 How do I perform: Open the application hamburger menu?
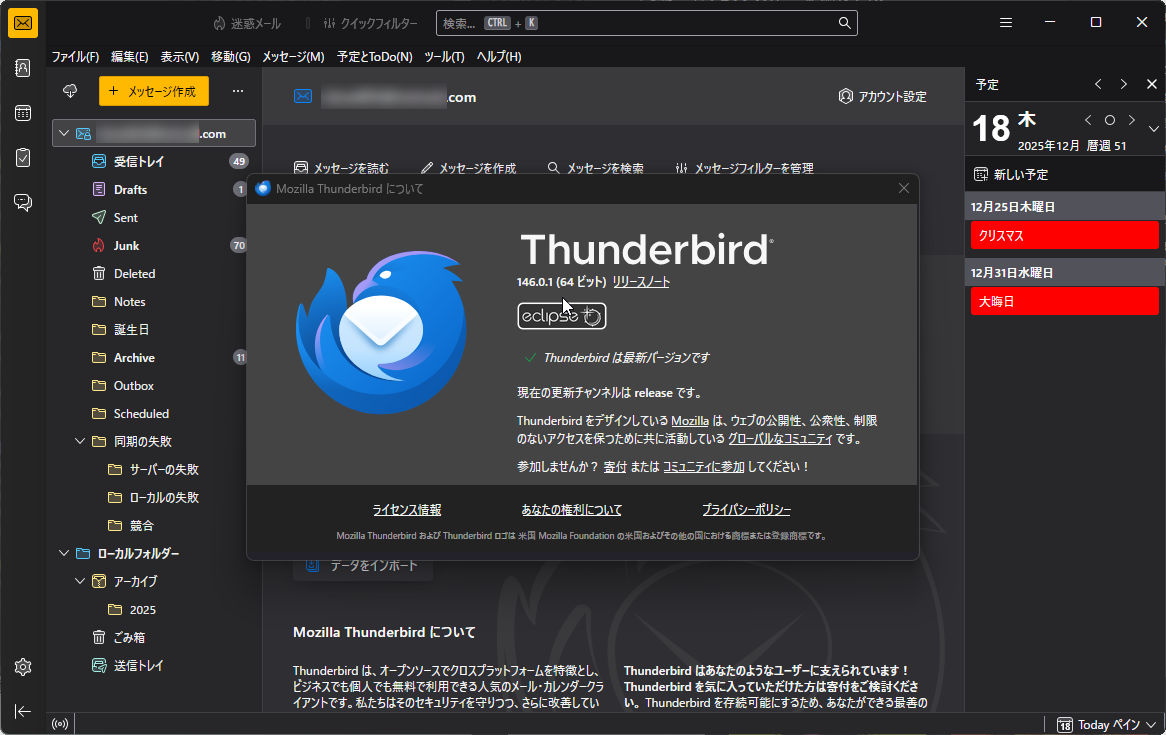pos(1005,22)
